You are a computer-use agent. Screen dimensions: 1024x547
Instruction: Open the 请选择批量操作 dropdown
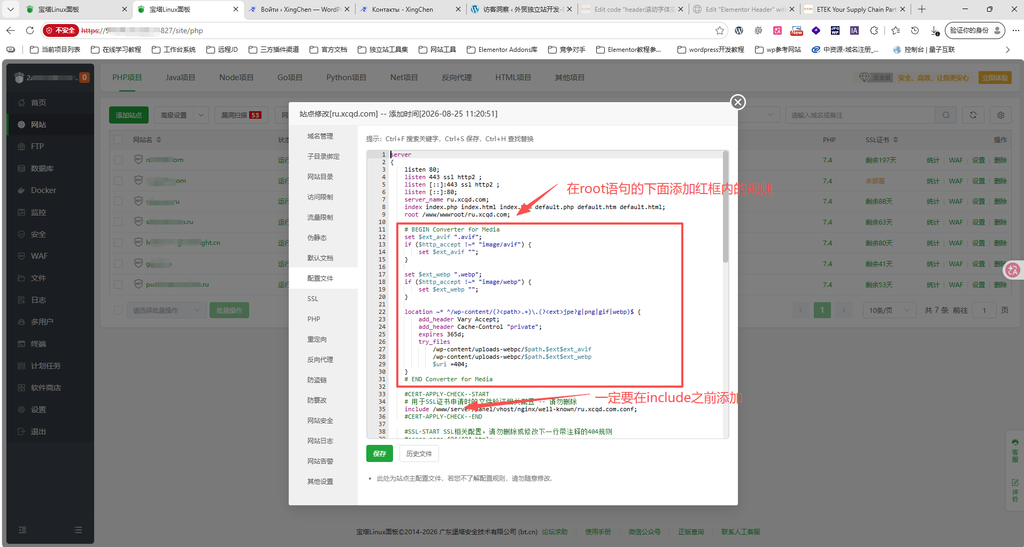tap(166, 310)
